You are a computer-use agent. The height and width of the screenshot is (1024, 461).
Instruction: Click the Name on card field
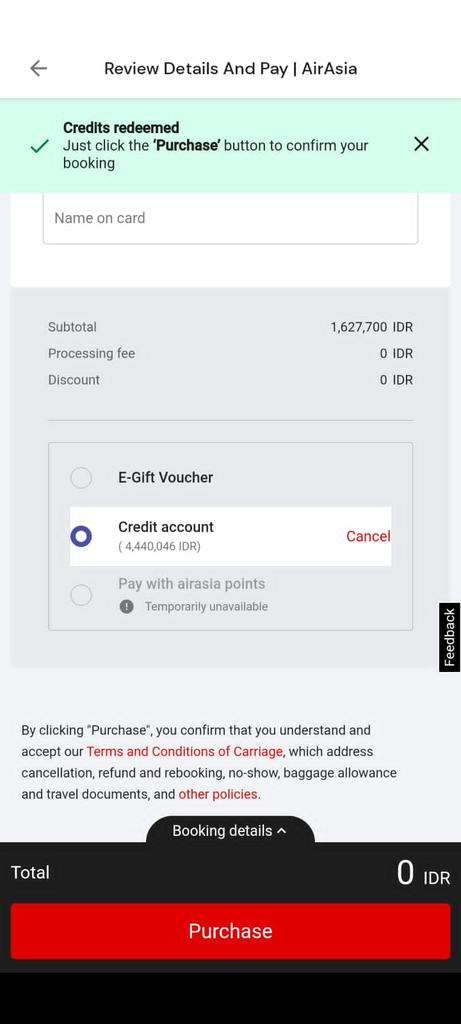click(x=230, y=218)
